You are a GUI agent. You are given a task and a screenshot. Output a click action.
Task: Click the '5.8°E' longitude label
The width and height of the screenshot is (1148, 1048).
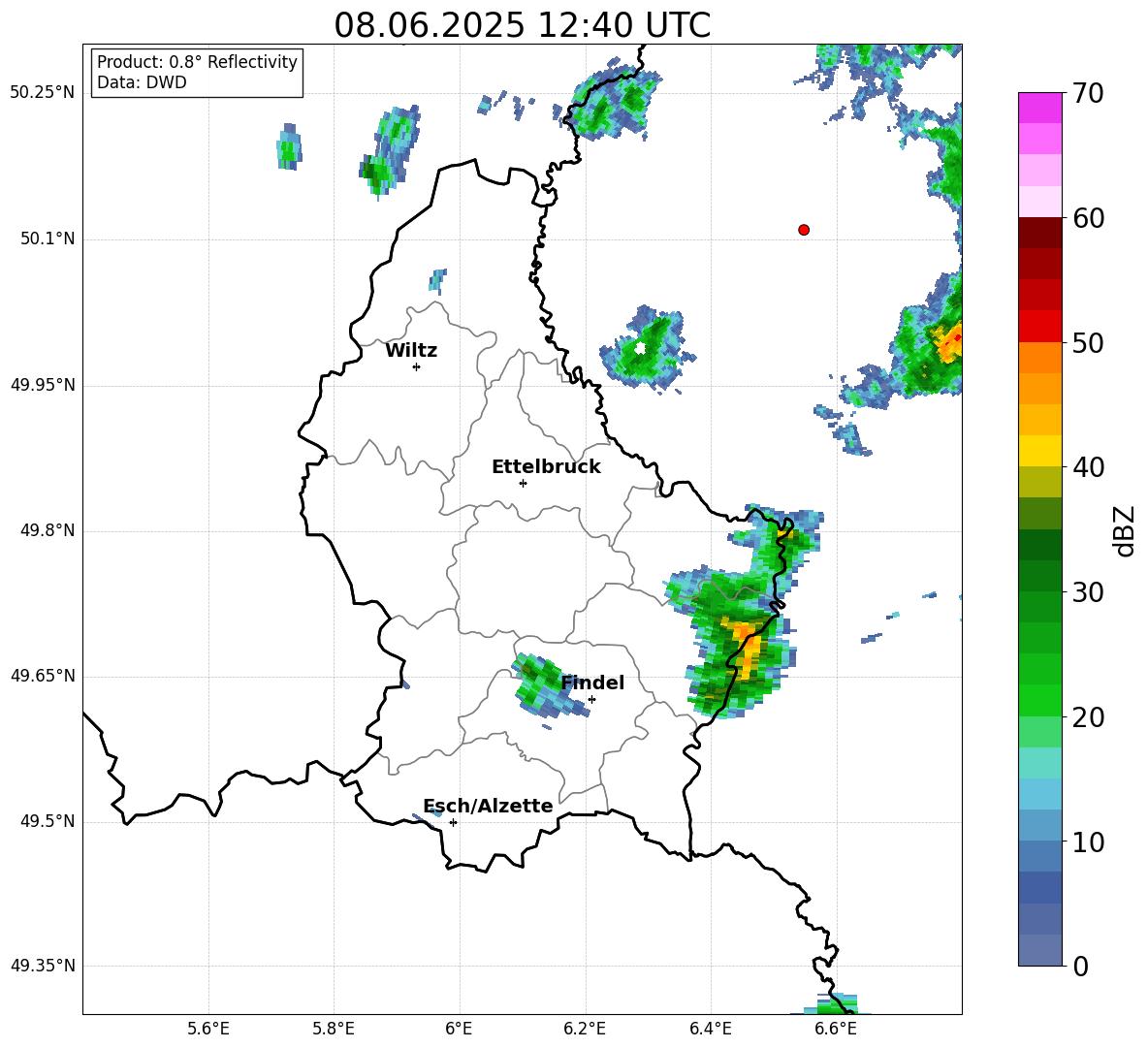(334, 1029)
